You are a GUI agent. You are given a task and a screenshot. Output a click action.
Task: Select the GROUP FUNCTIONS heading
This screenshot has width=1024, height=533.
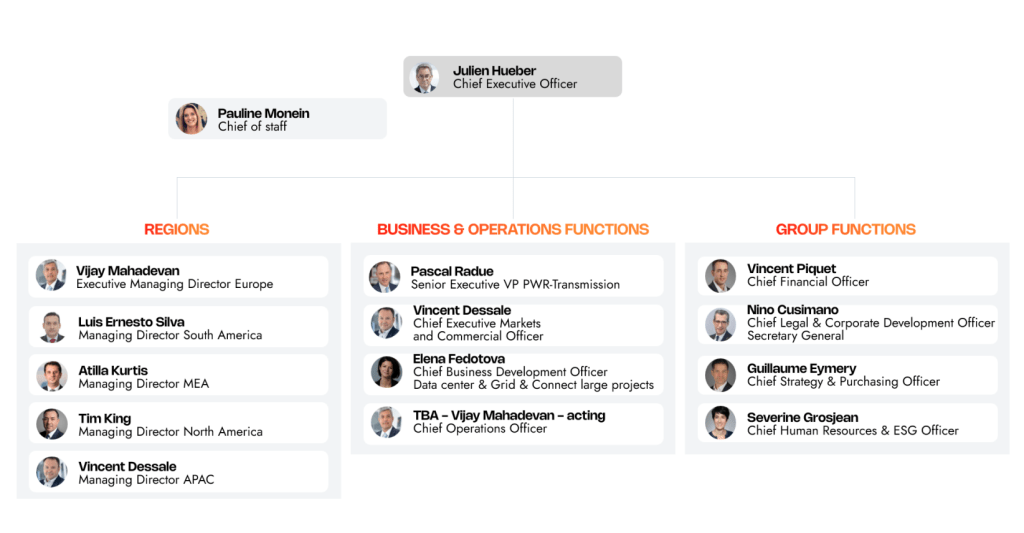(x=845, y=229)
